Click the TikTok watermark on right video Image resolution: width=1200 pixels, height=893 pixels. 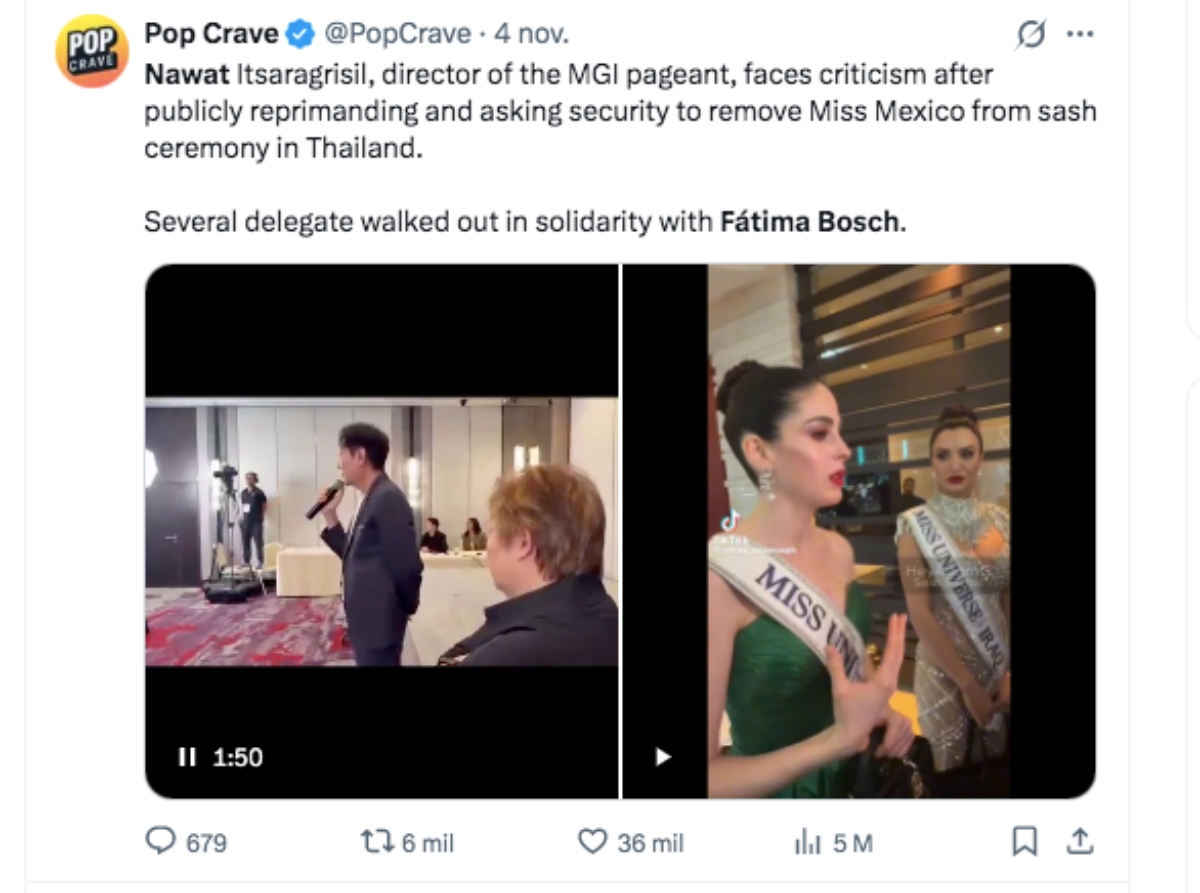coord(731,522)
